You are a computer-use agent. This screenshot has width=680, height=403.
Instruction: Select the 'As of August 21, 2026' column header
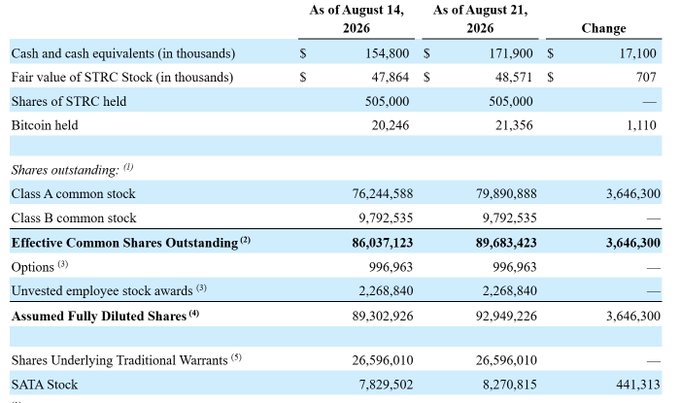click(480, 19)
